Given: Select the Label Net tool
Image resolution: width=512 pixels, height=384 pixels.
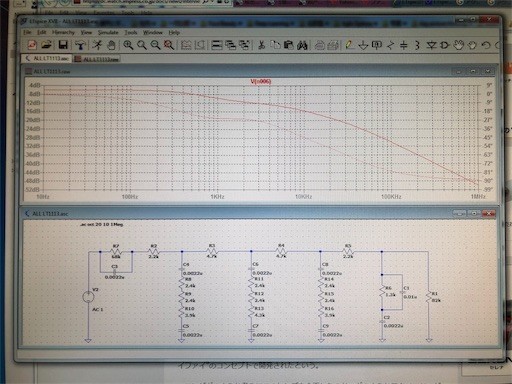Looking at the screenshot, I should click(377, 45).
